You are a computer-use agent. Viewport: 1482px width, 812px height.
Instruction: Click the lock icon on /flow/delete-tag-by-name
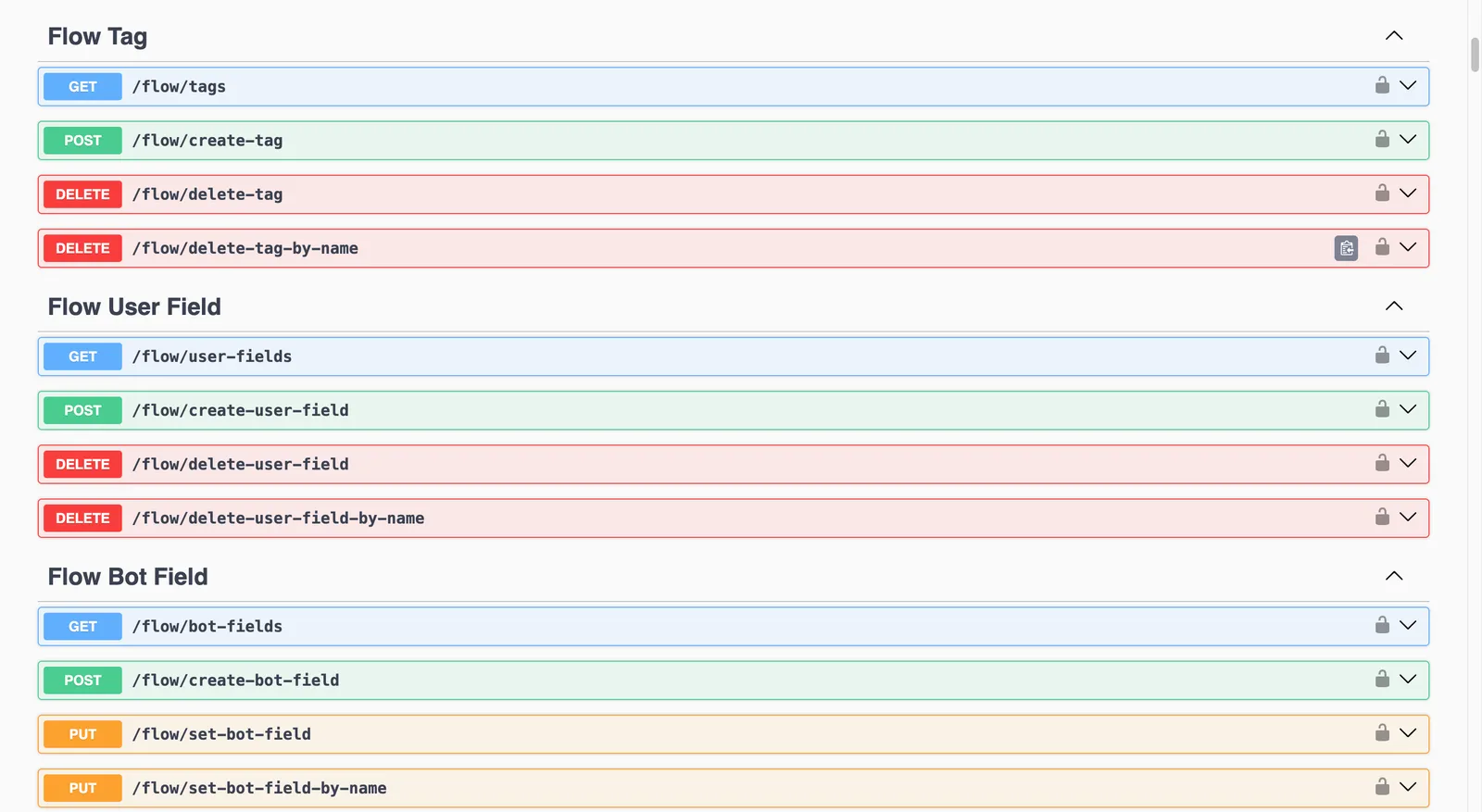(1382, 246)
